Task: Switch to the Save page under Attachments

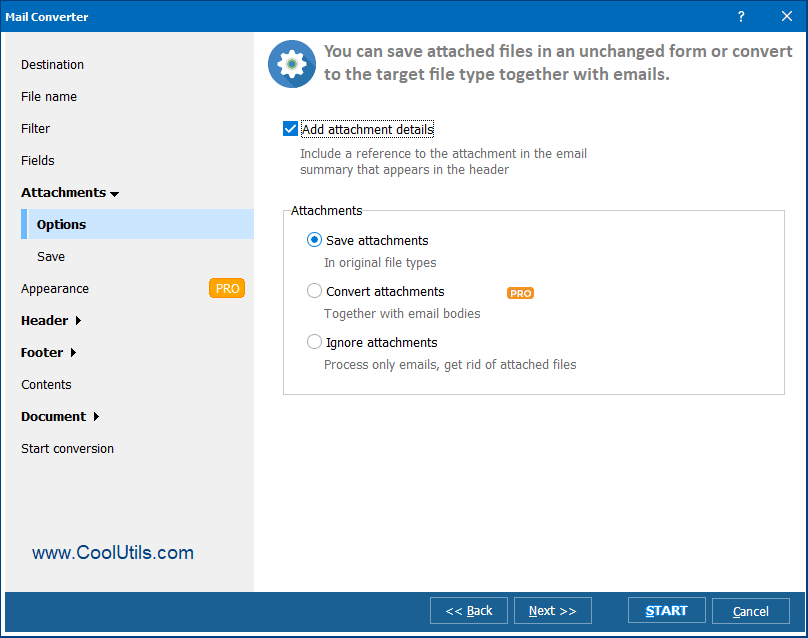Action: pyautogui.click(x=50, y=256)
